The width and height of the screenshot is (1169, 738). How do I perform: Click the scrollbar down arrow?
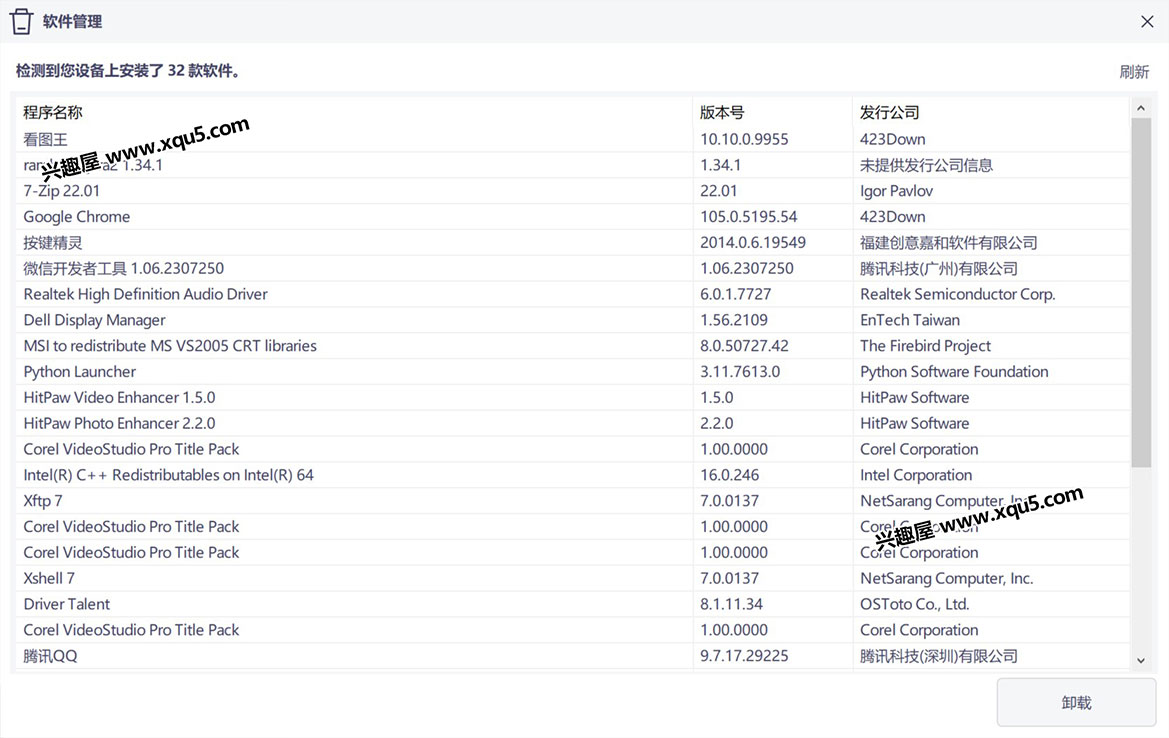(1141, 660)
